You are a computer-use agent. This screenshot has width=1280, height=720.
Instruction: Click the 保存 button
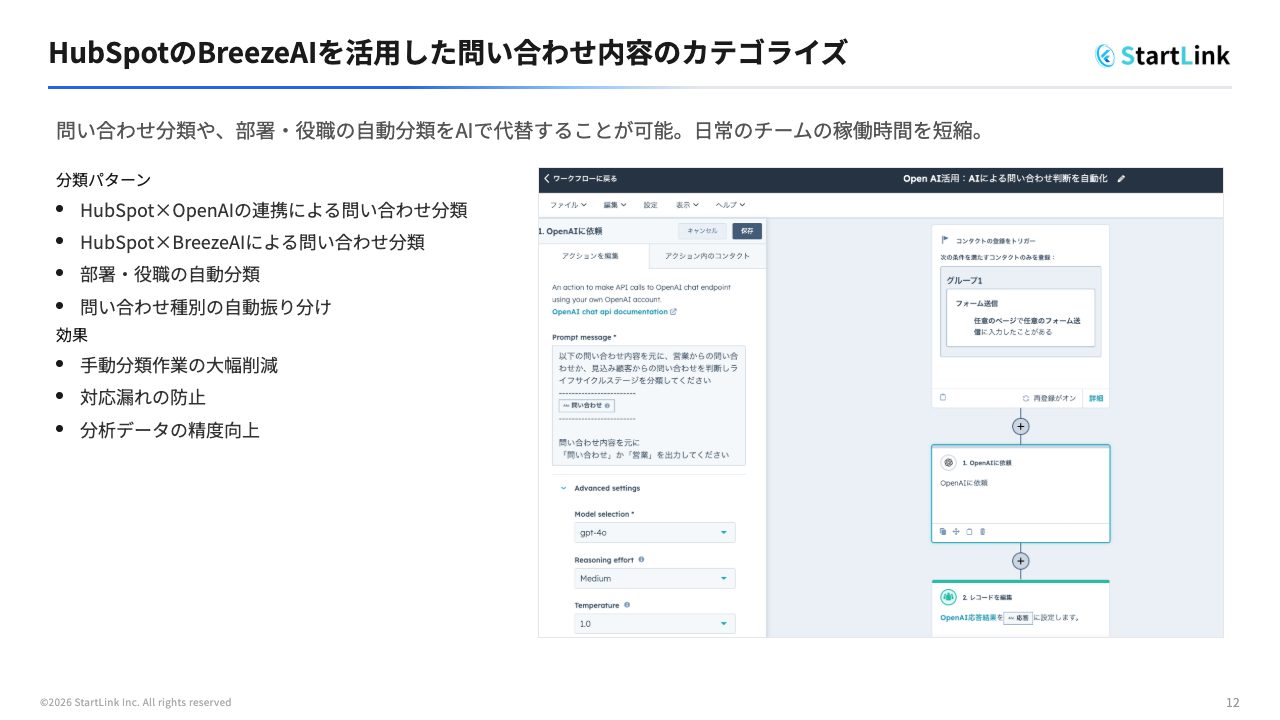[747, 231]
